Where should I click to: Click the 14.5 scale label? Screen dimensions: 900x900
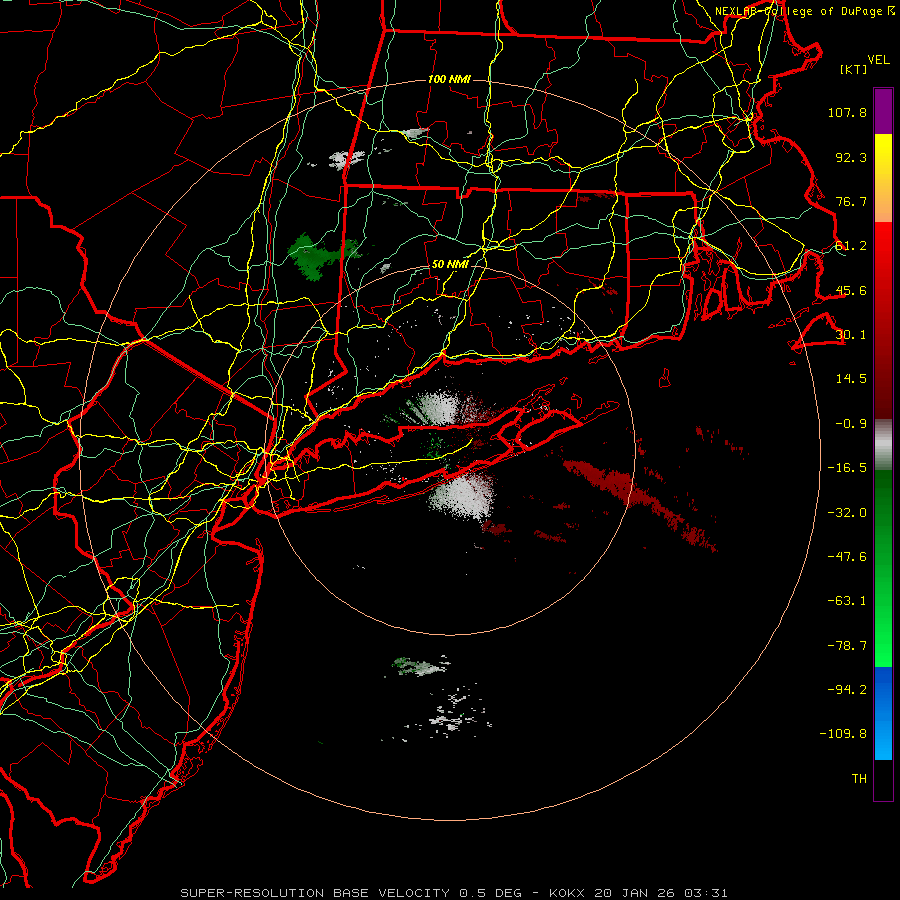click(x=851, y=379)
